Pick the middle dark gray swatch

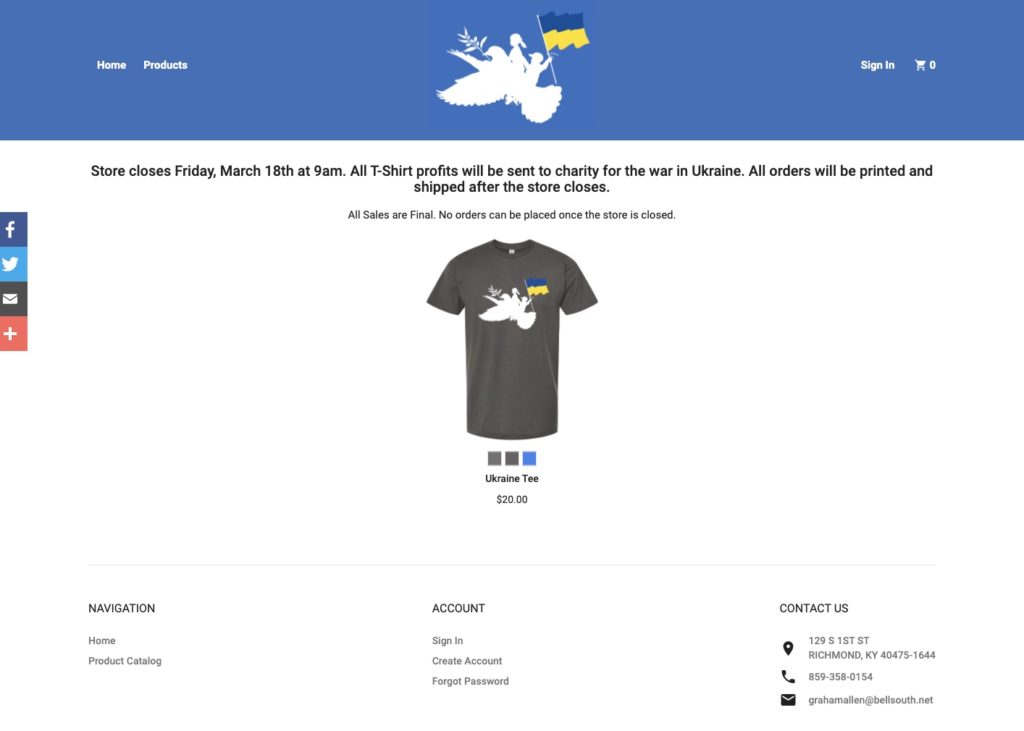[512, 459]
